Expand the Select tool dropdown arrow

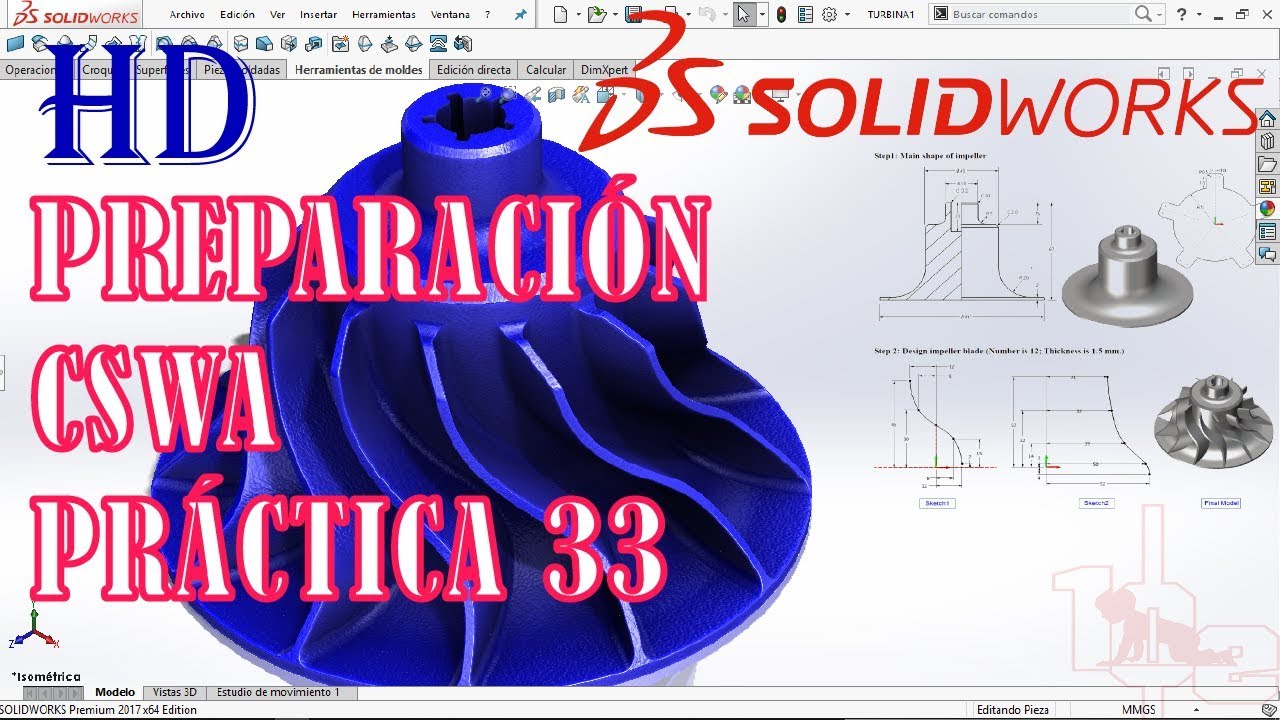(762, 14)
